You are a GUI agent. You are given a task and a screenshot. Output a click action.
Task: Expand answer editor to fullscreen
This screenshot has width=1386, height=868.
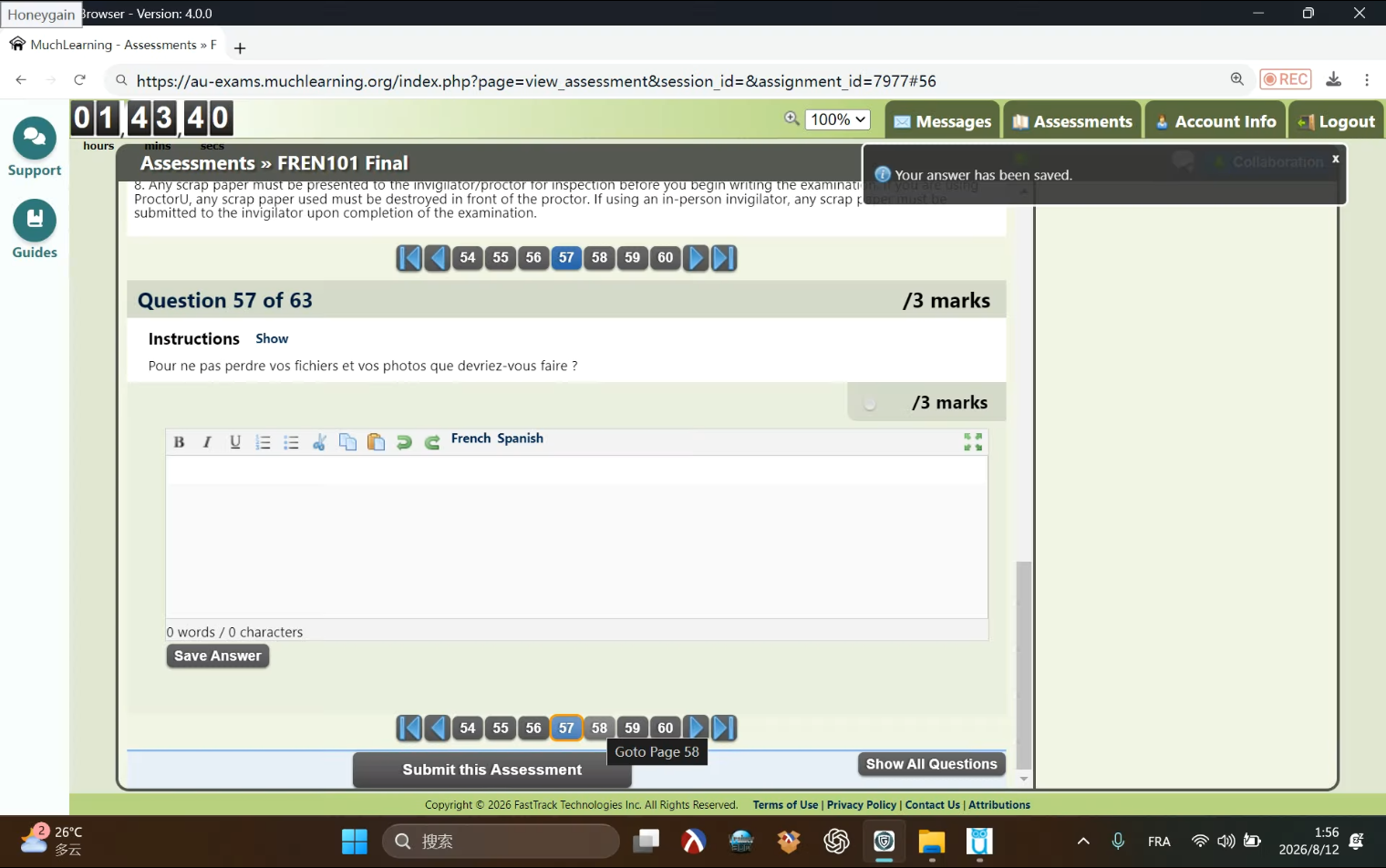tap(973, 442)
